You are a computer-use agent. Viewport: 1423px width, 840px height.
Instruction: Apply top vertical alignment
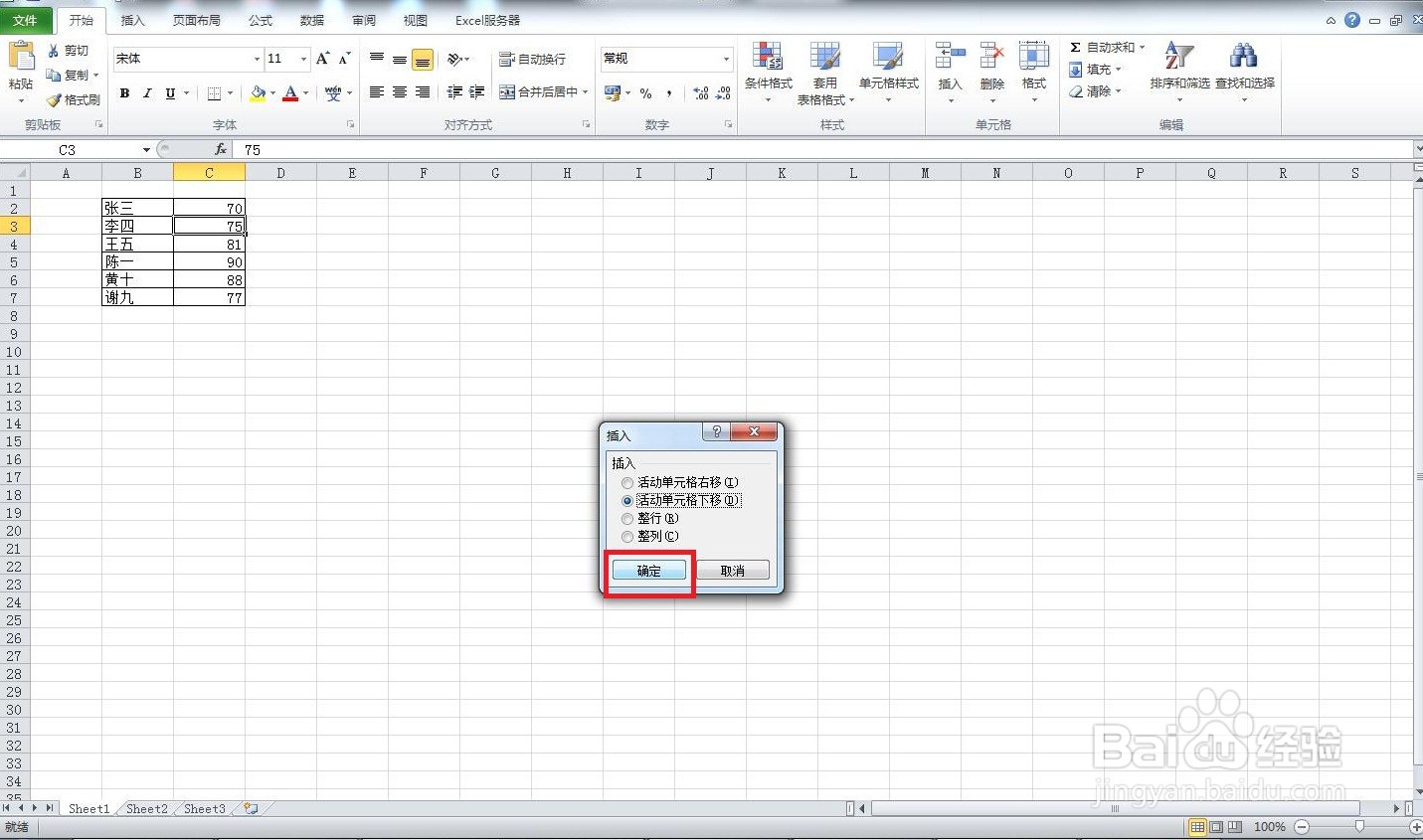pos(377,60)
